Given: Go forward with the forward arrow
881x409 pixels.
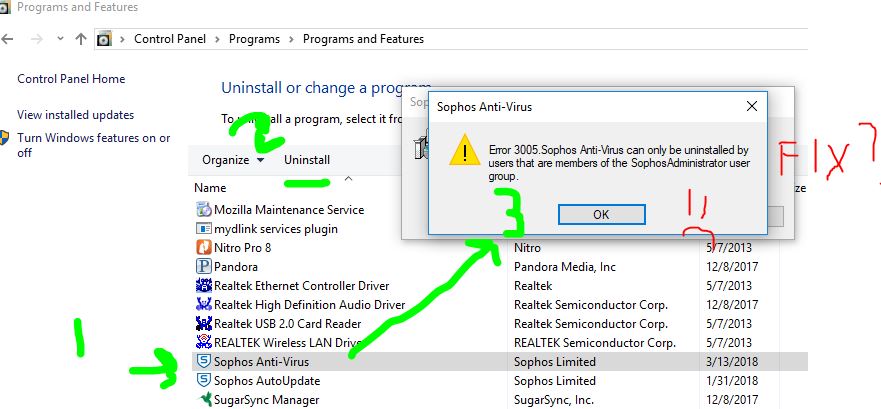Looking at the screenshot, I should 37,39.
